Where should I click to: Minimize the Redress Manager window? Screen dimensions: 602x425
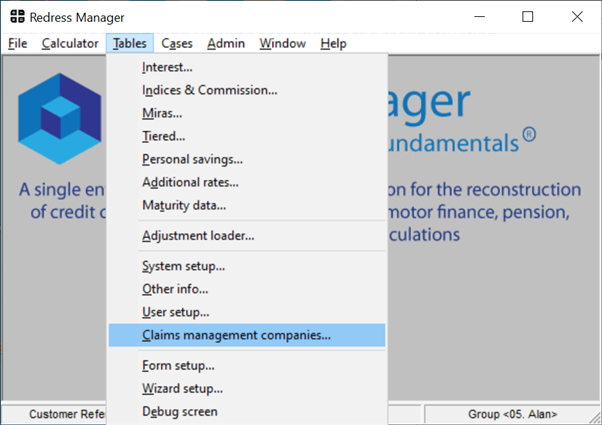pyautogui.click(x=479, y=17)
